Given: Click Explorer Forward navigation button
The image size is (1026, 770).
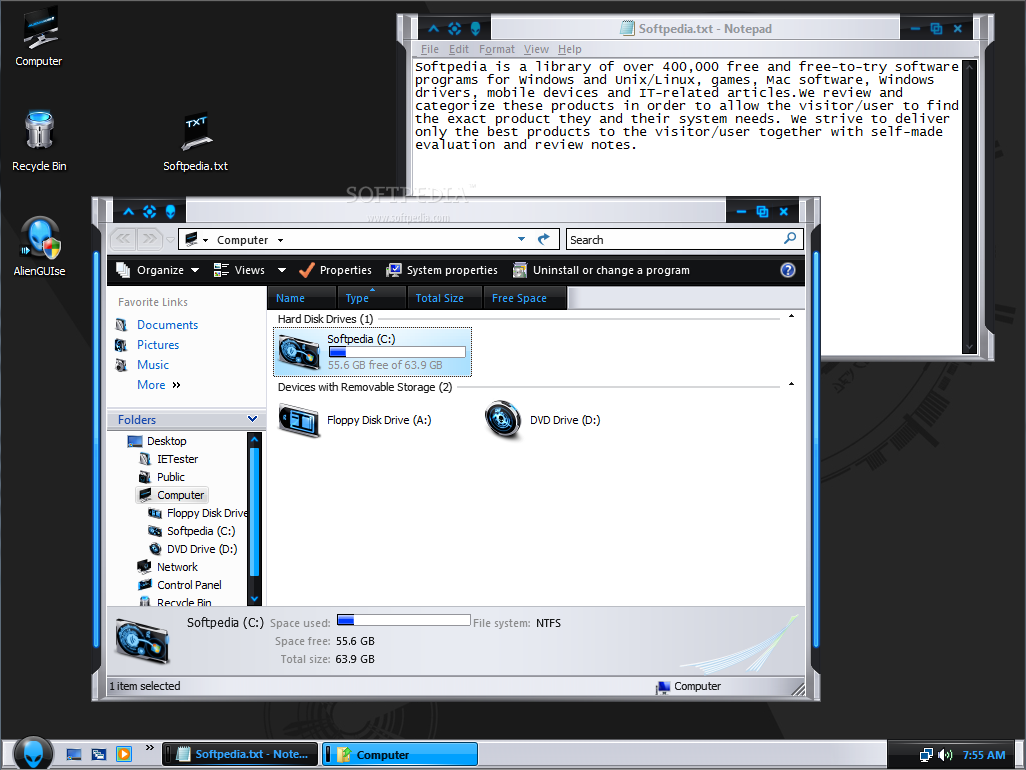Looking at the screenshot, I should tap(149, 239).
